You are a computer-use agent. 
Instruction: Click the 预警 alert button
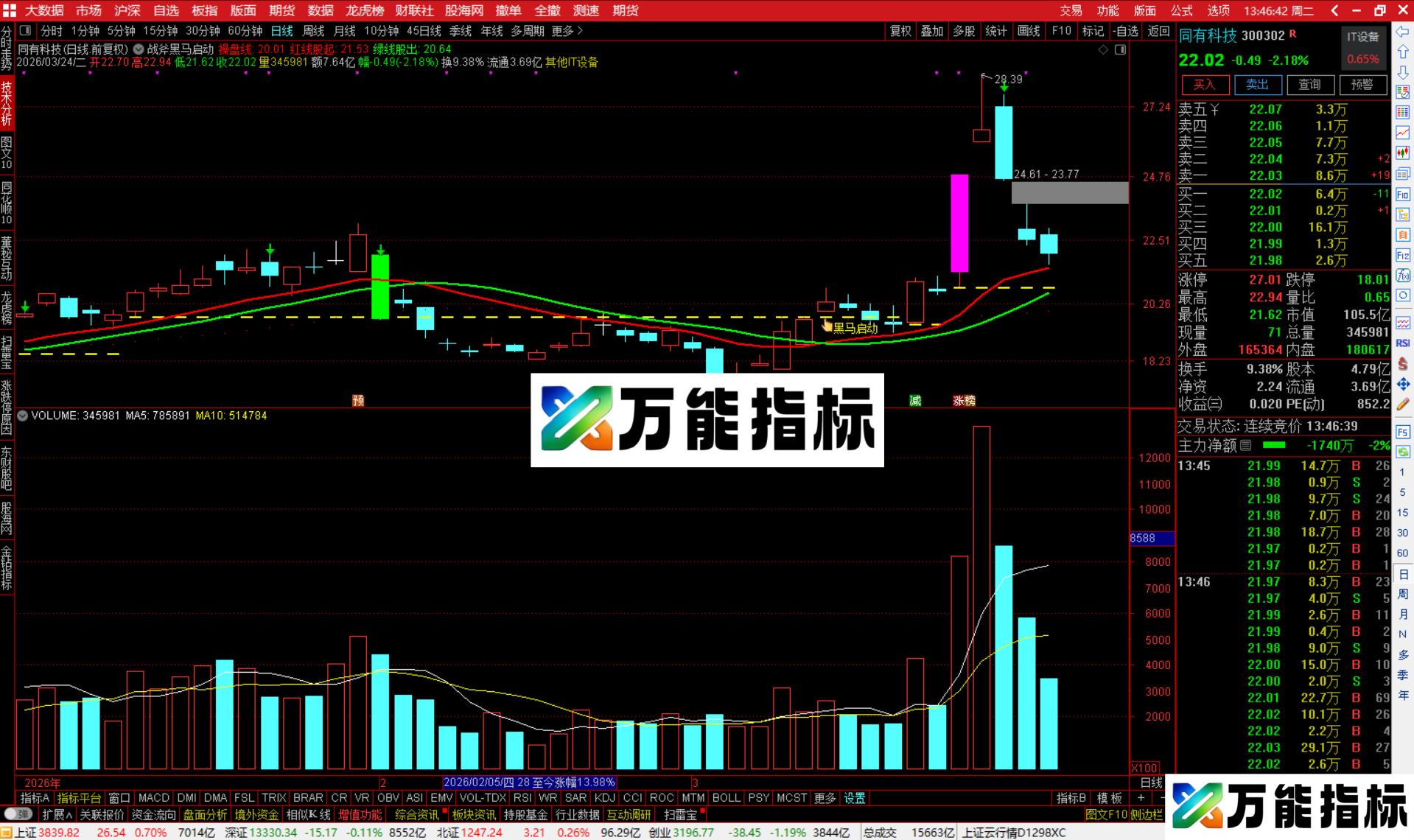[1362, 85]
